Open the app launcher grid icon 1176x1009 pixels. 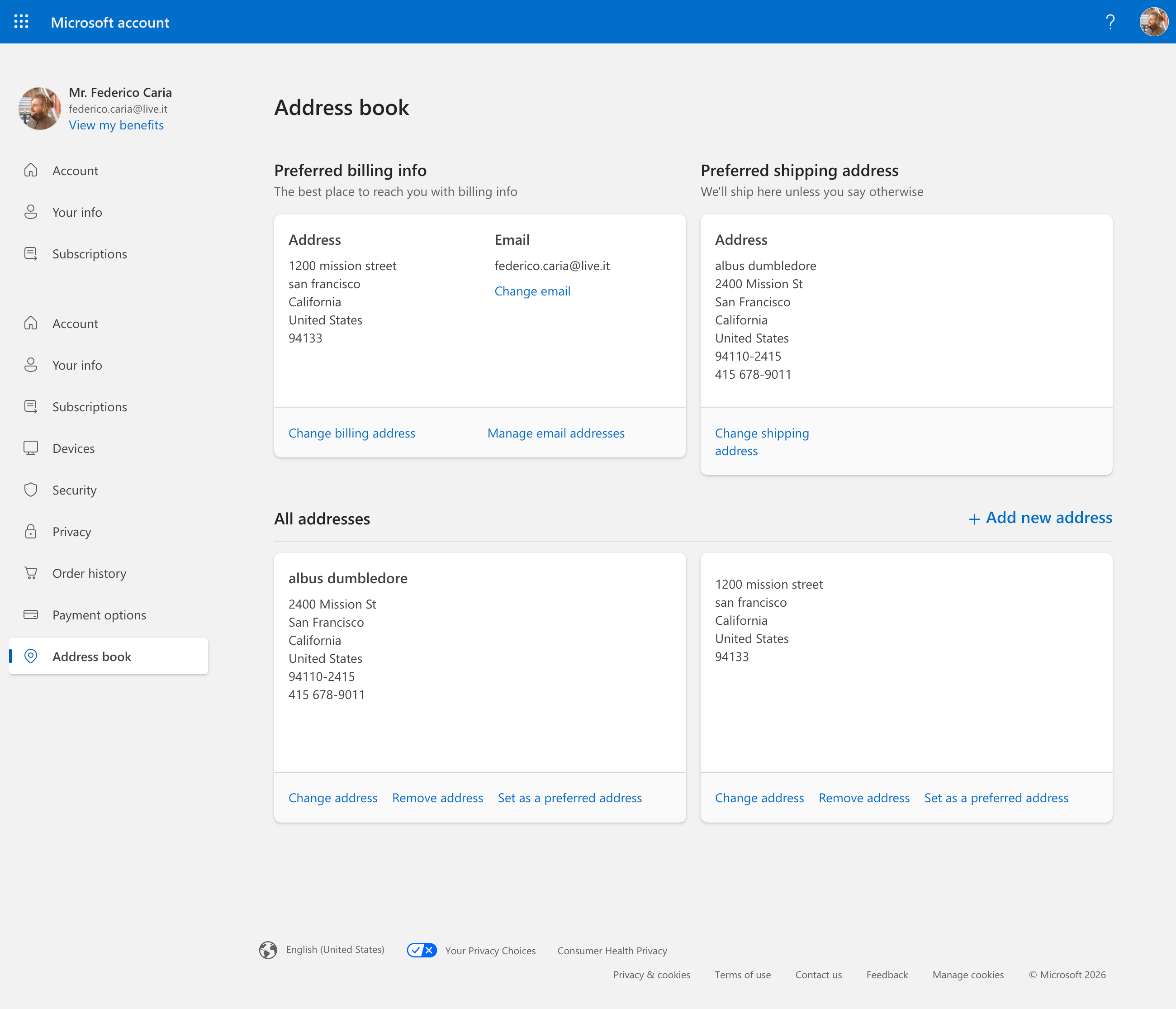pyautogui.click(x=21, y=22)
